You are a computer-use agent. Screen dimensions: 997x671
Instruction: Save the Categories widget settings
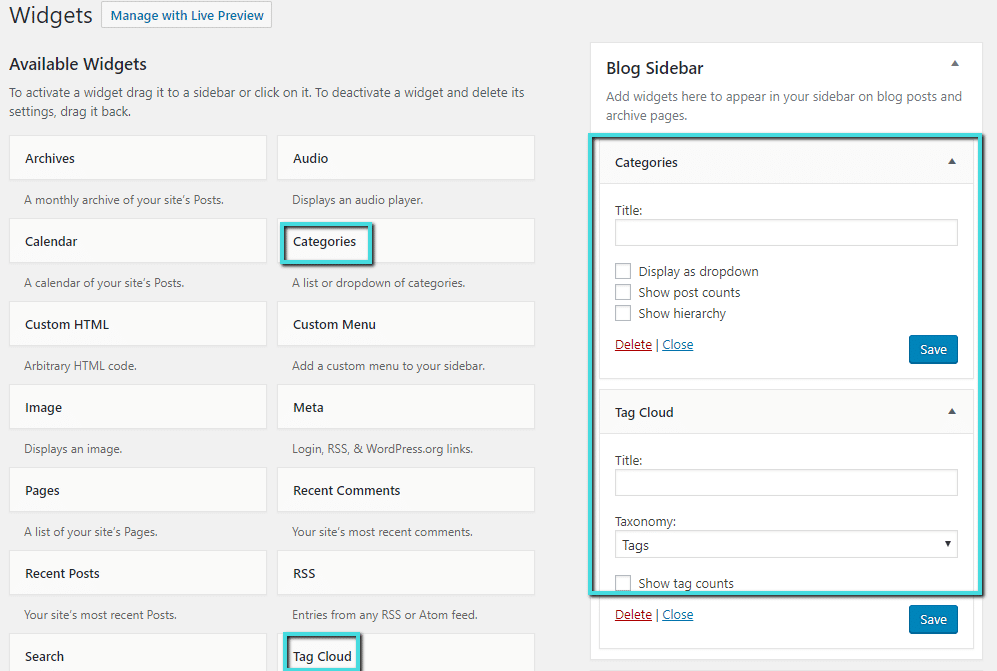pyautogui.click(x=932, y=349)
